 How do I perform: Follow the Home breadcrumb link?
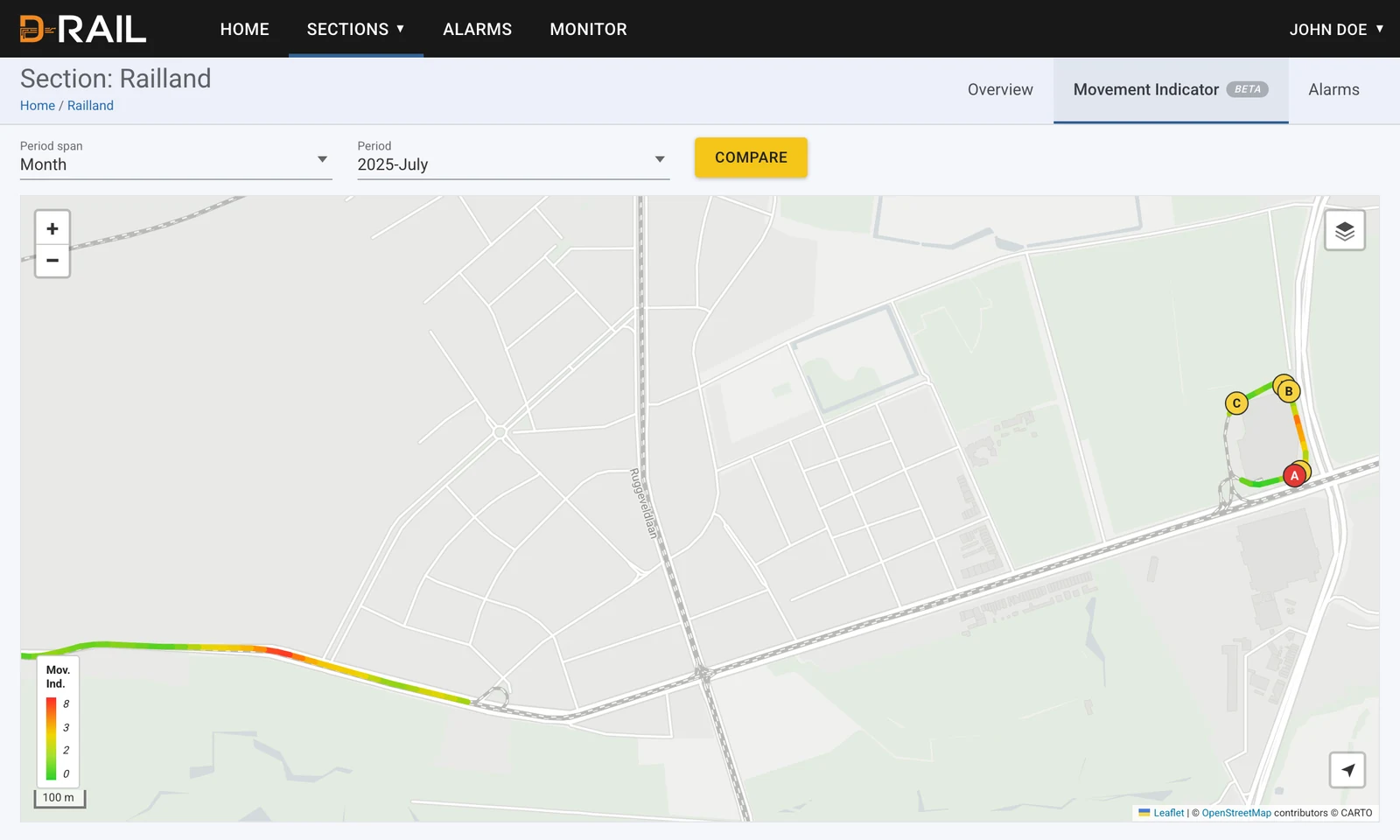38,105
